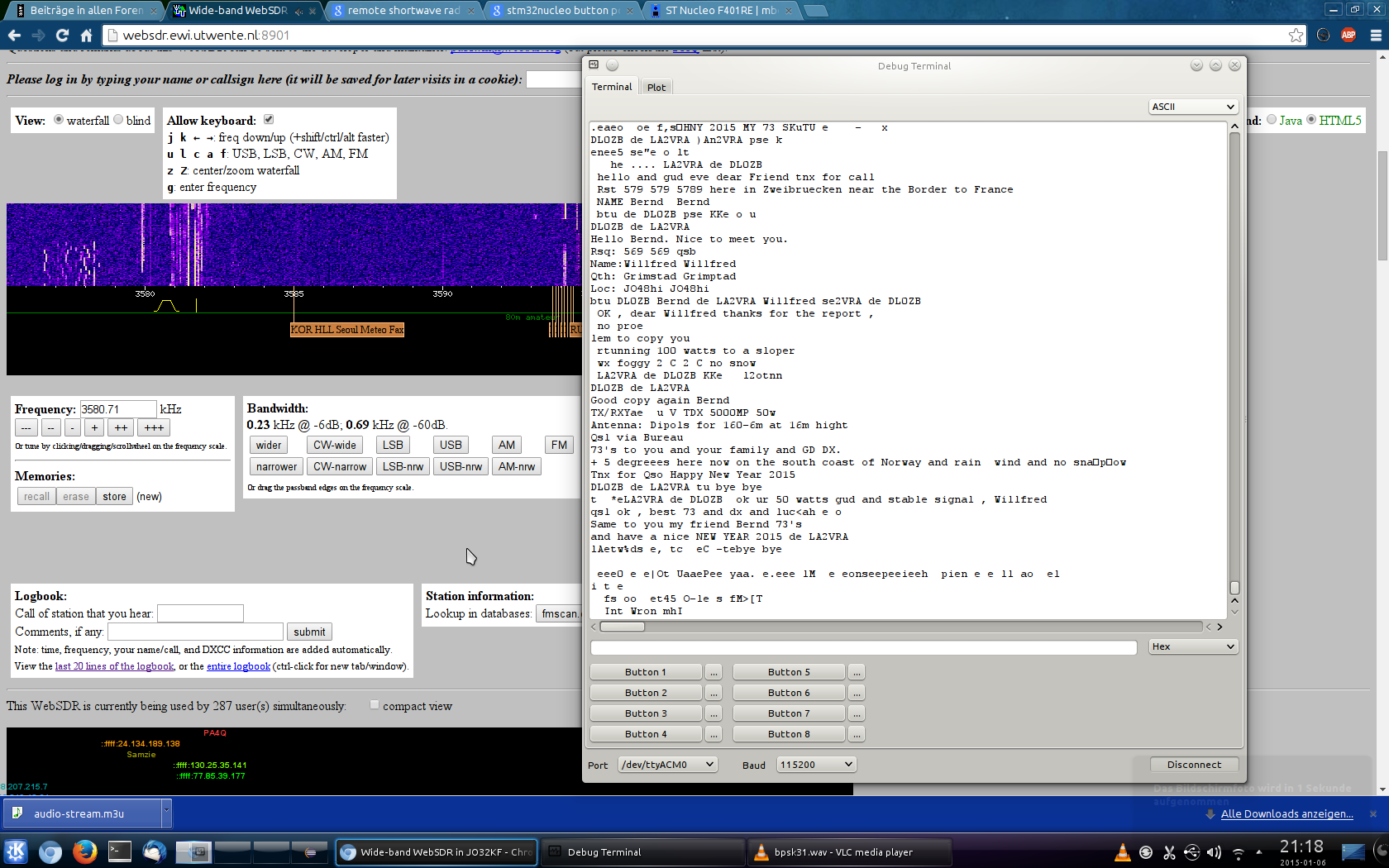Switch to the Plot tab
This screenshot has height=868, width=1389.
click(x=656, y=88)
